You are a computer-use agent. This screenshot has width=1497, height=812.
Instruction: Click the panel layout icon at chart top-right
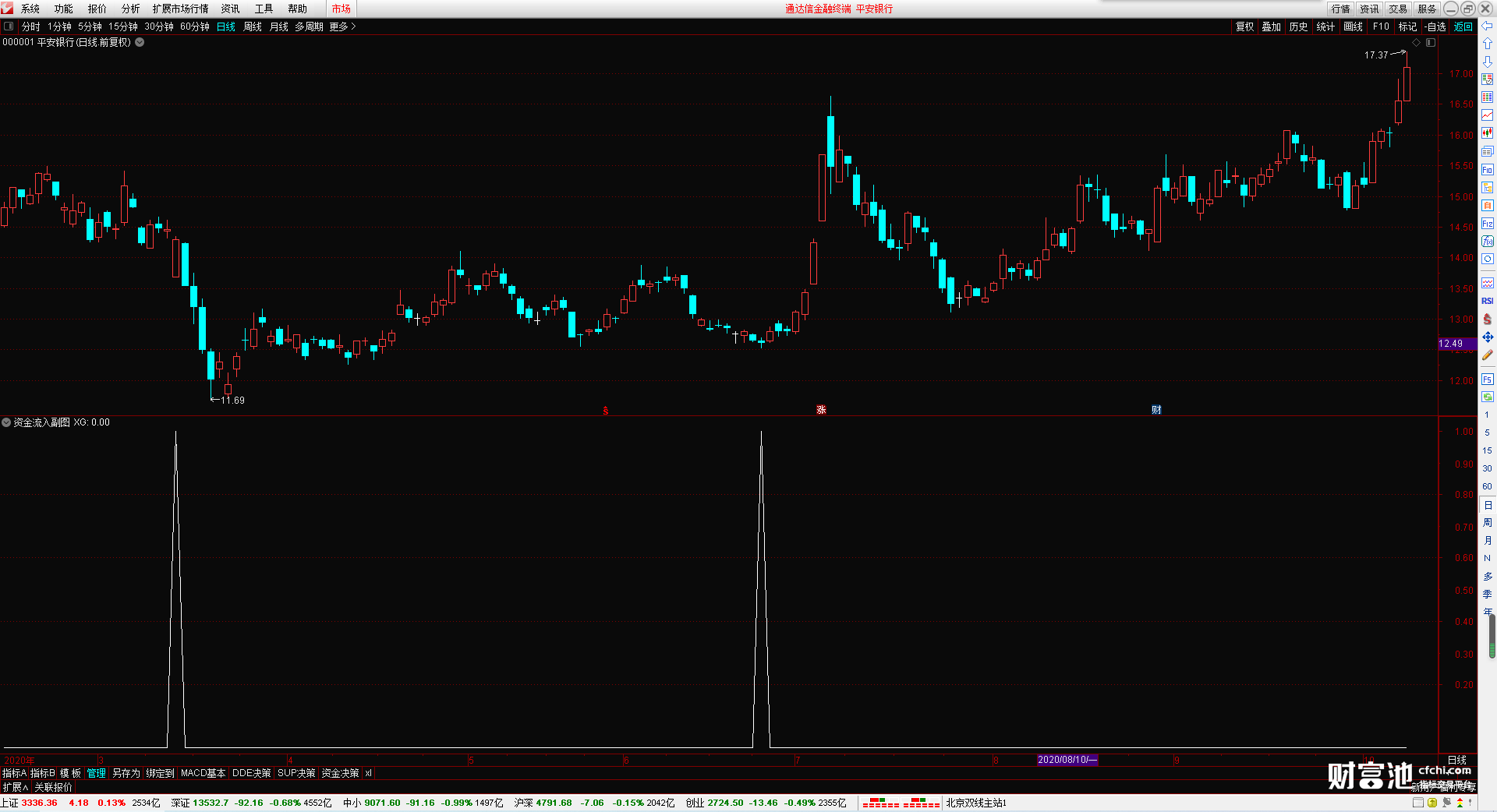1431,43
